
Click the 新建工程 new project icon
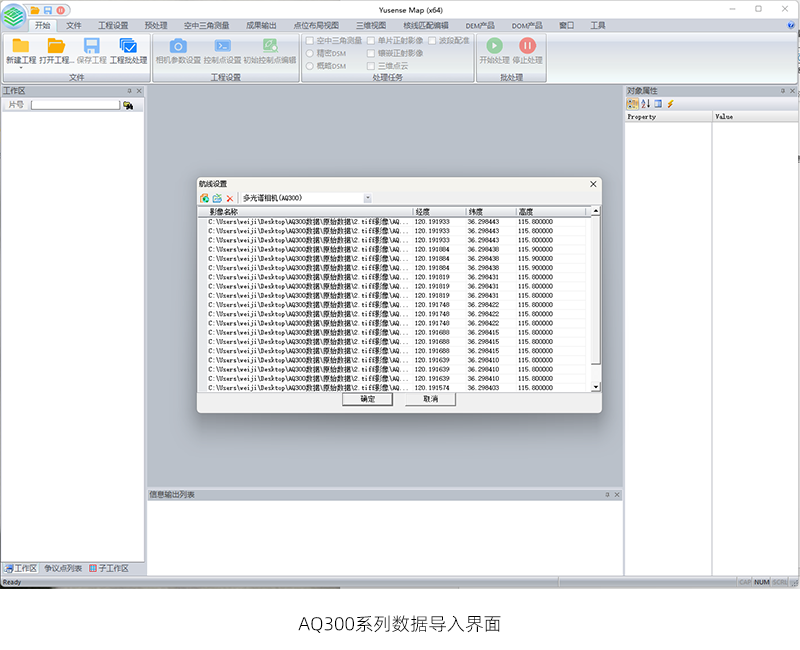point(20,46)
